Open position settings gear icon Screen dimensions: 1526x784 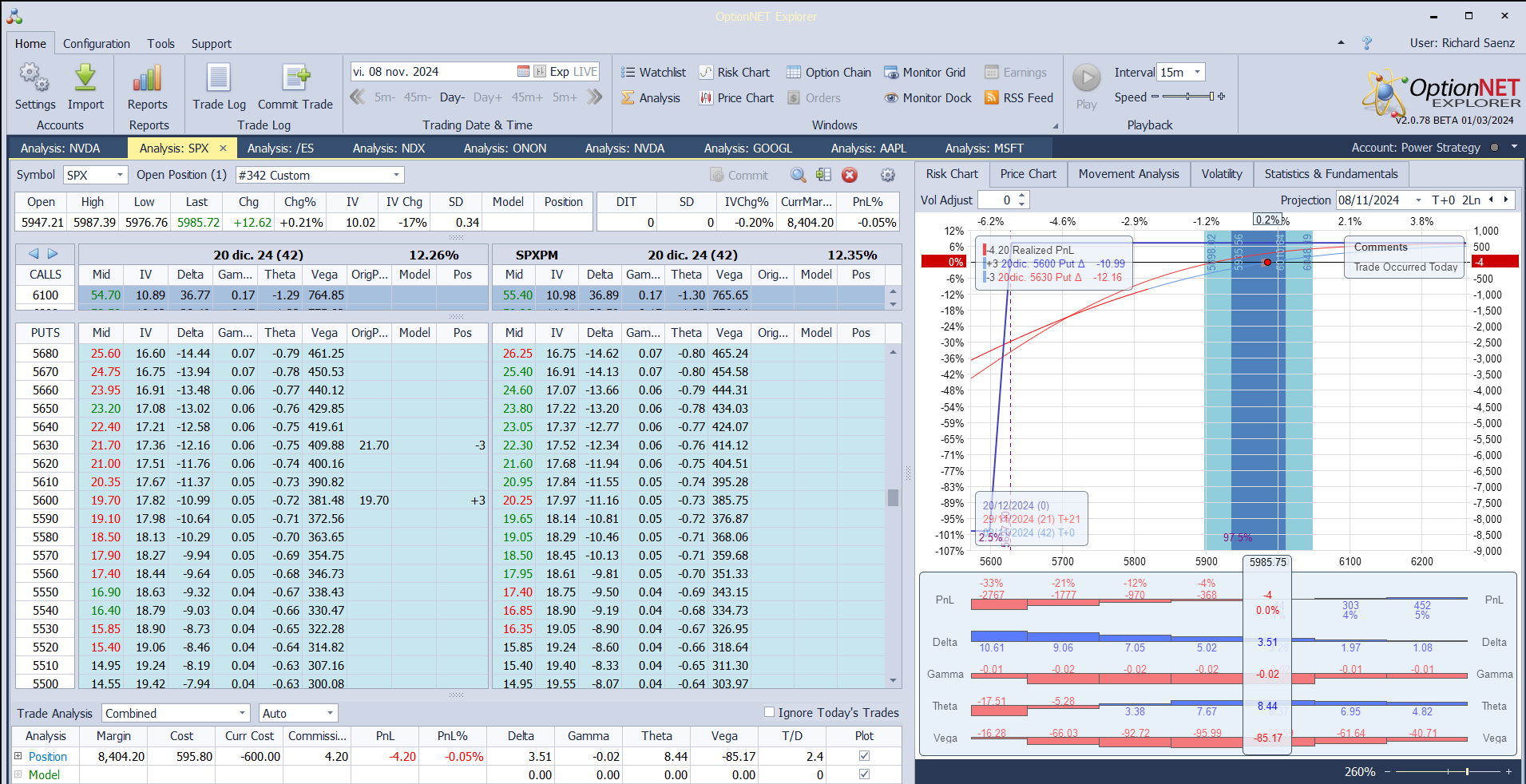887,175
